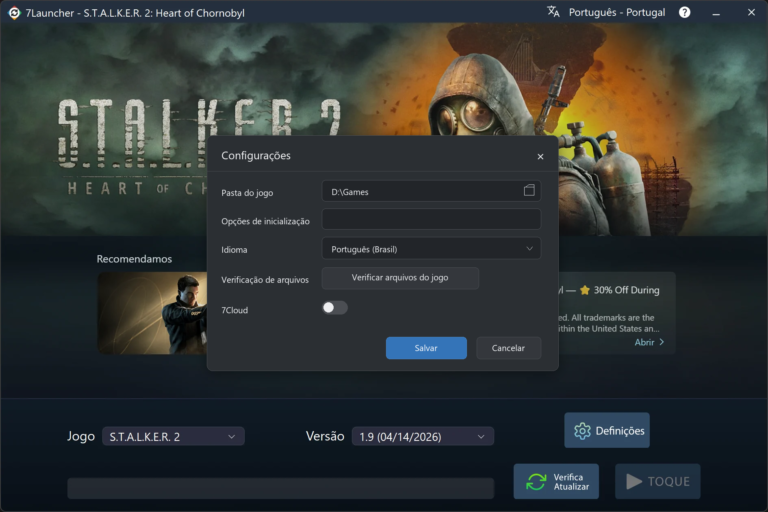The width and height of the screenshot is (768, 512).
Task: Close the 7Launcher window
Action: pos(751,12)
